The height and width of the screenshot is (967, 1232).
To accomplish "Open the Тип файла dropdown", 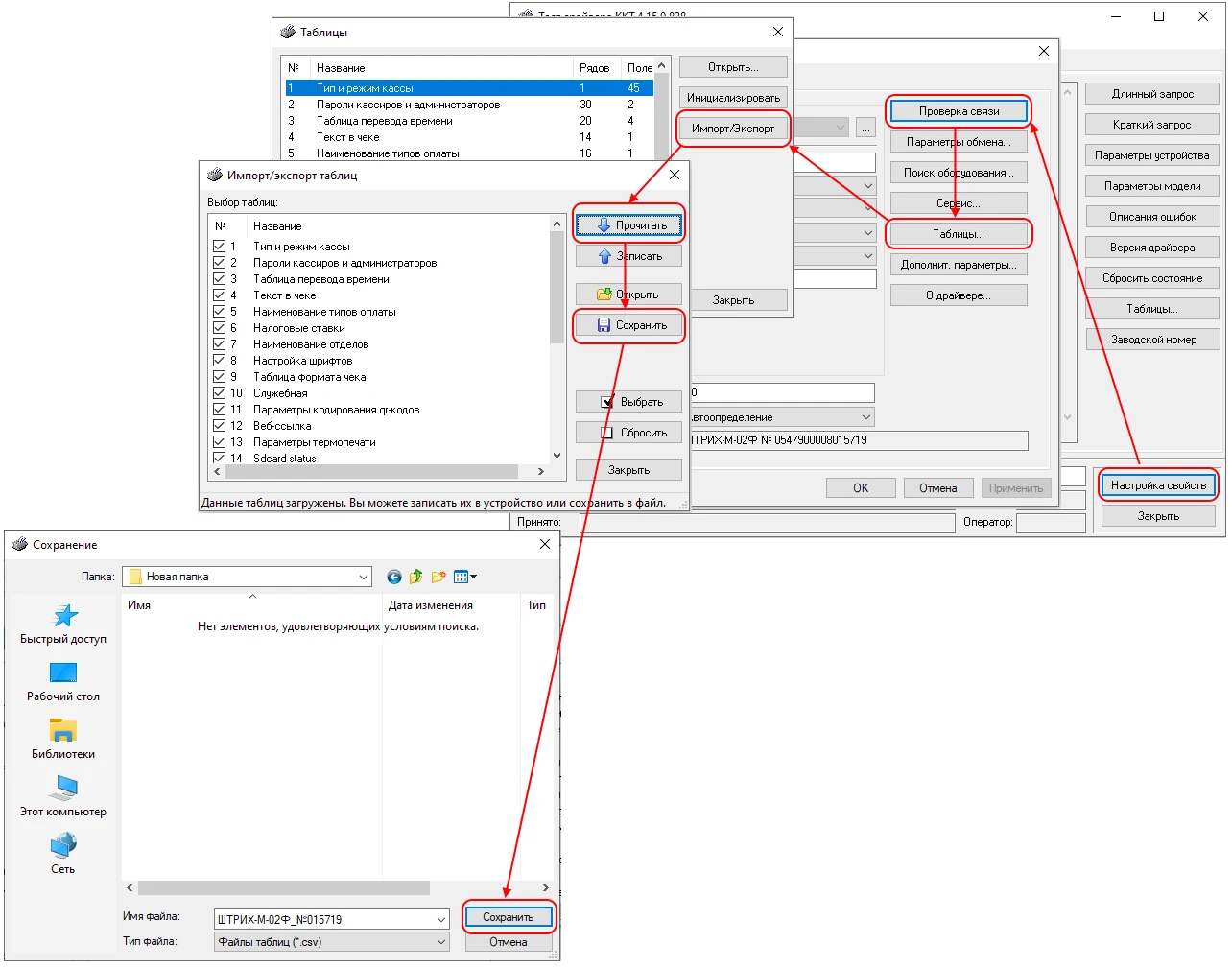I will click(x=441, y=942).
